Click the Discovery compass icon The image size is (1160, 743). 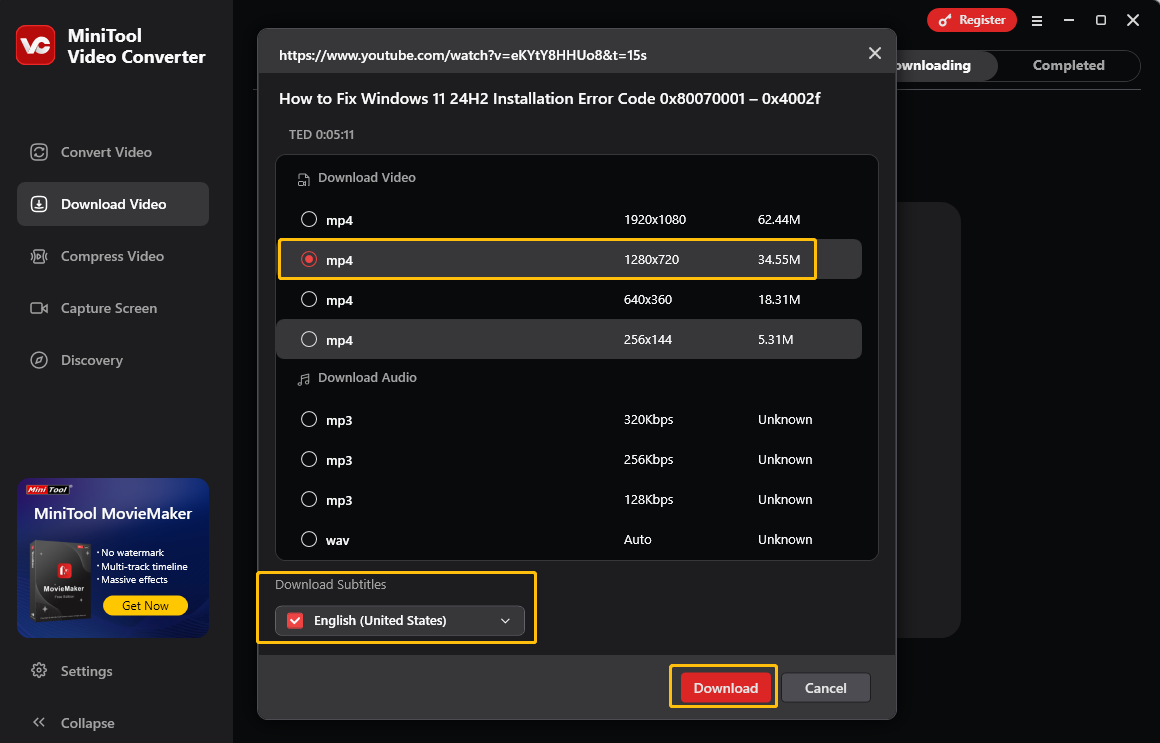pyautogui.click(x=38, y=360)
